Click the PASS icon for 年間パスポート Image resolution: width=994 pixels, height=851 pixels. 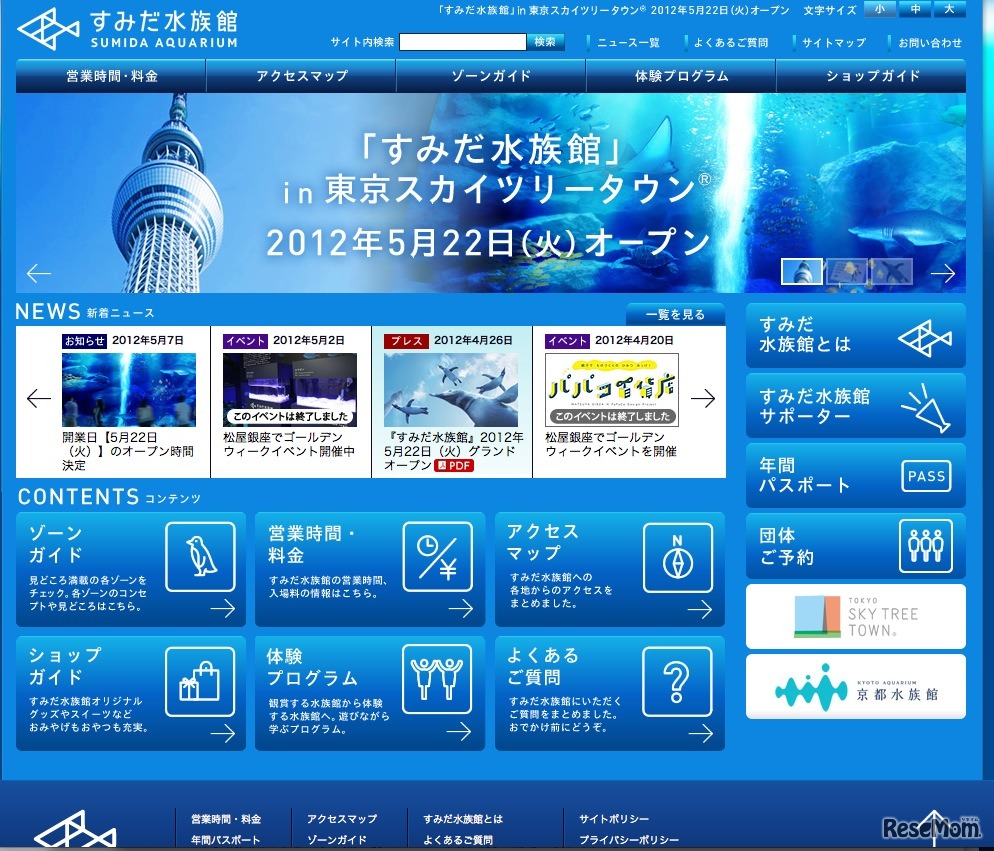(925, 476)
